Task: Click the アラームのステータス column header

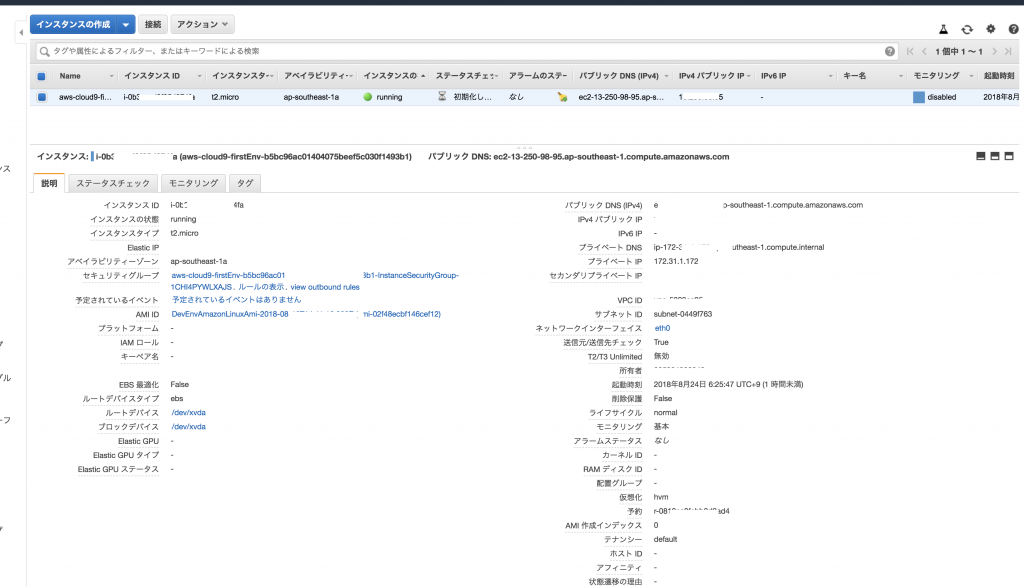Action: pyautogui.click(x=537, y=76)
